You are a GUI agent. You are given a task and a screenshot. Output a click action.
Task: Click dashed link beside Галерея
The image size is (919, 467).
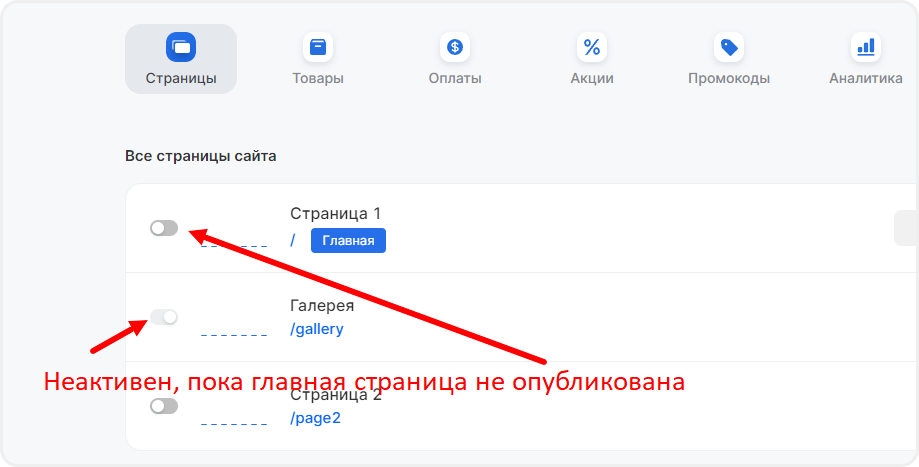234,335
